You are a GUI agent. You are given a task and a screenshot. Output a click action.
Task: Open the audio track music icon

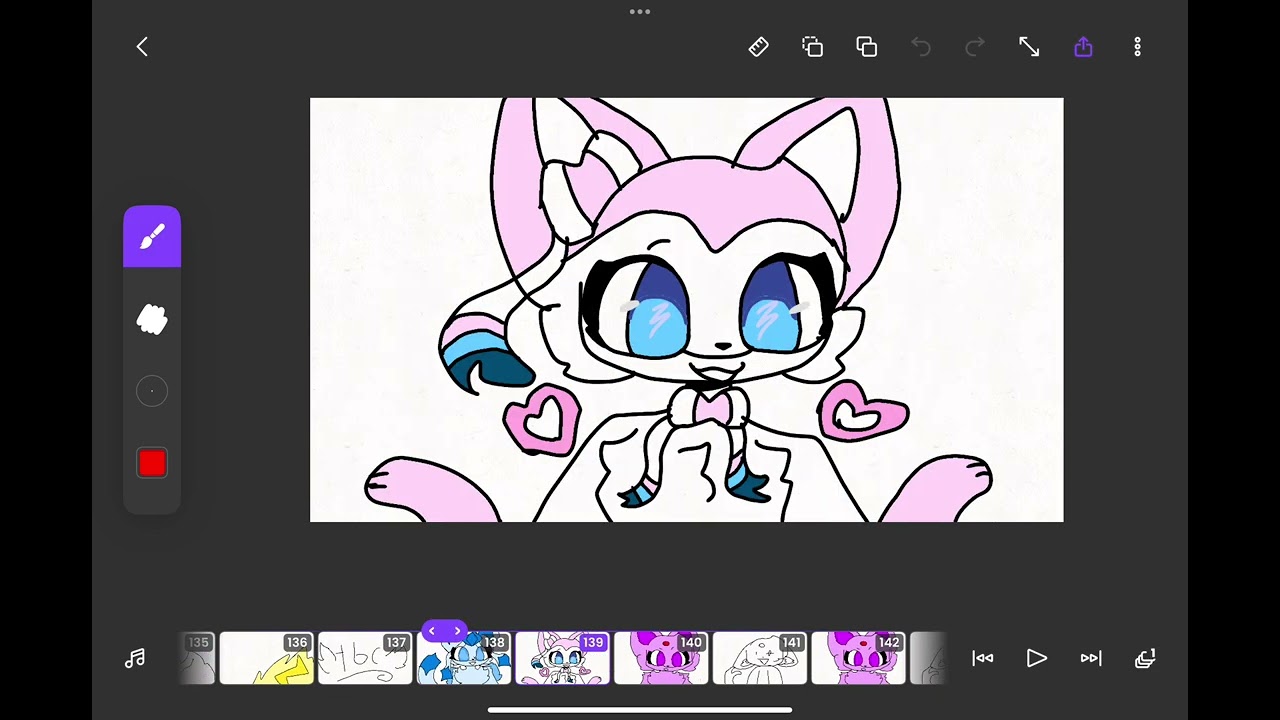135,658
